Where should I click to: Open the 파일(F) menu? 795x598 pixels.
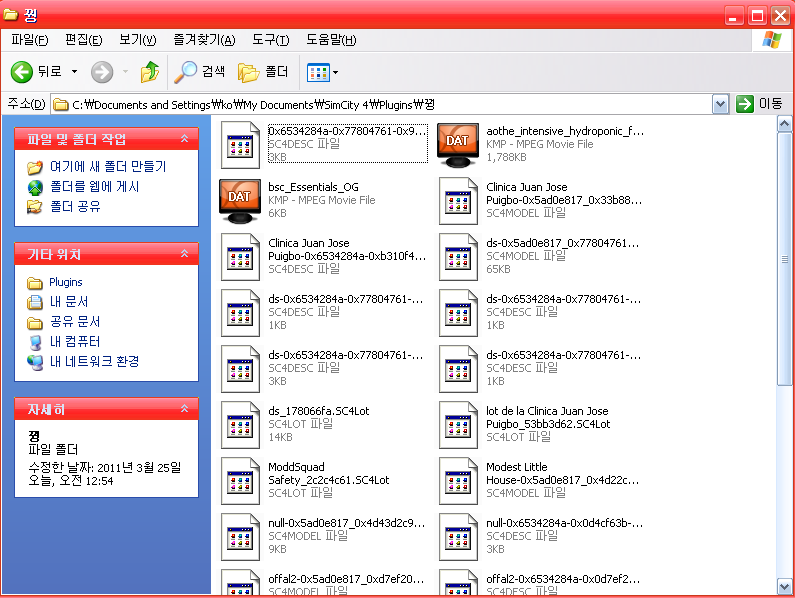coord(29,40)
